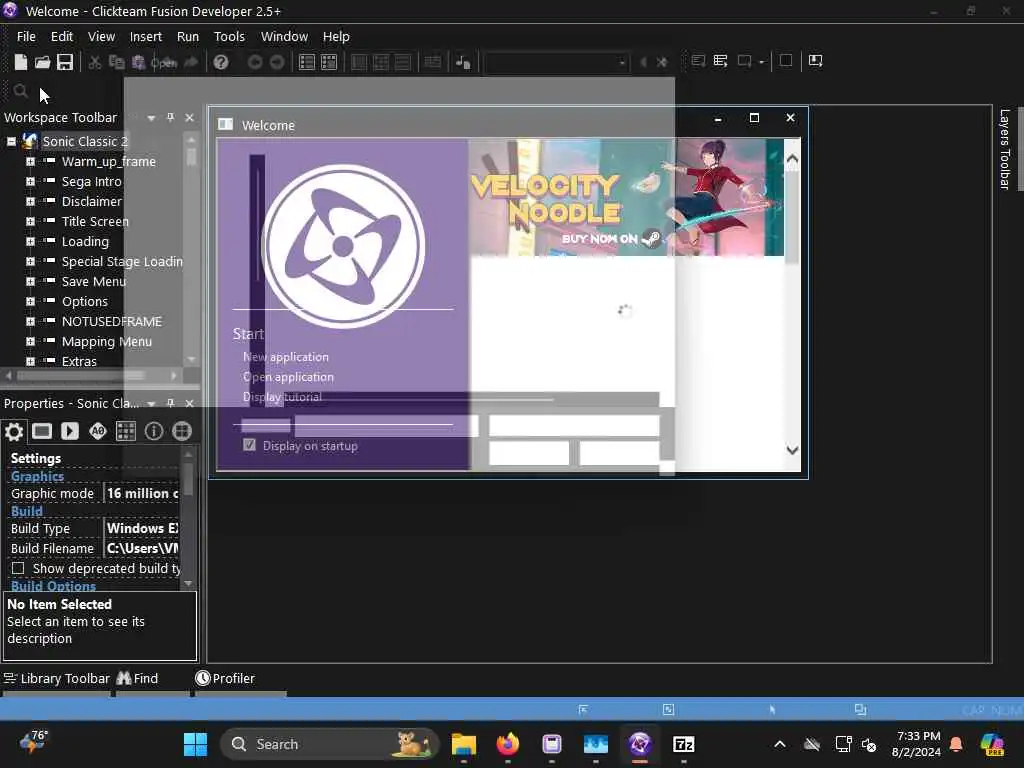Click the music note toolbar icon
The width and height of the screenshot is (1024, 768).
point(463,62)
